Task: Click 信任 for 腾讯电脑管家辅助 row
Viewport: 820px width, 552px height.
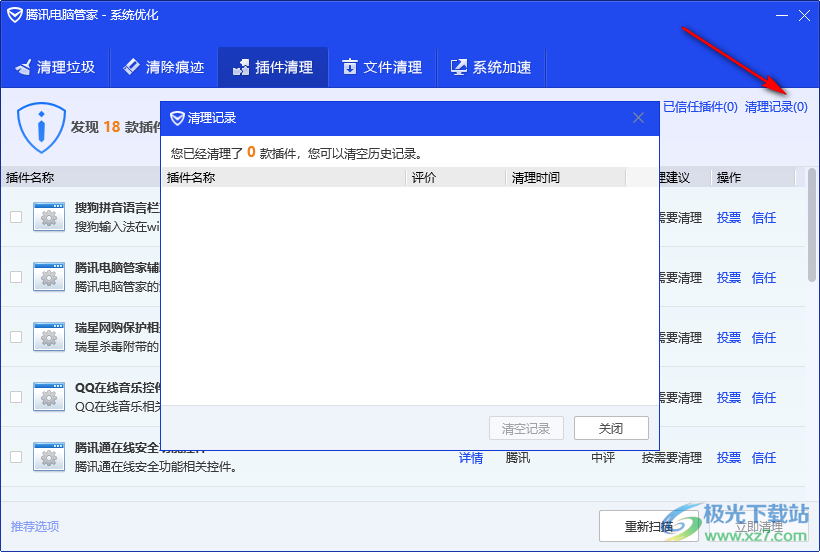Action: 764,278
